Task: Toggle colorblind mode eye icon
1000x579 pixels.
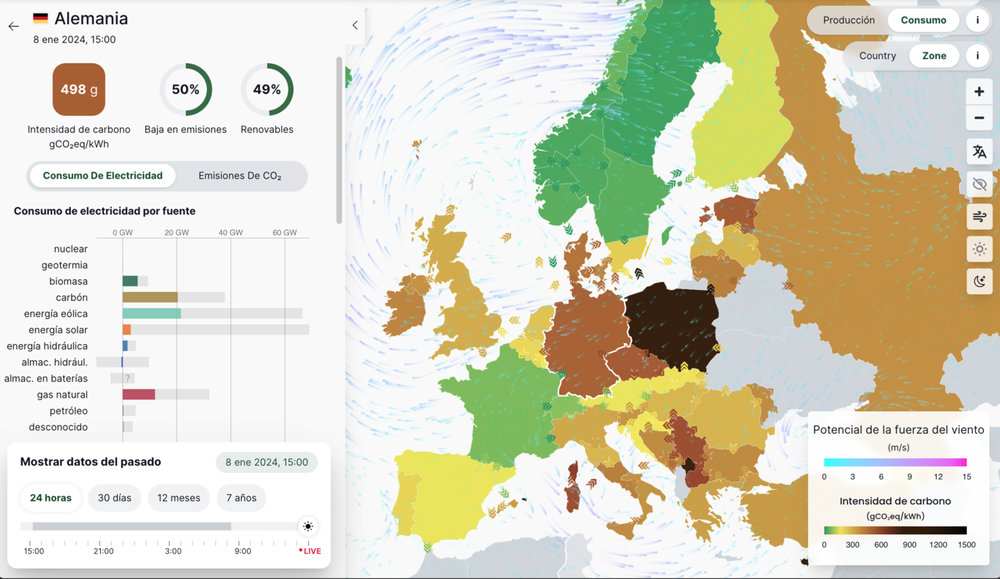Action: [979, 184]
